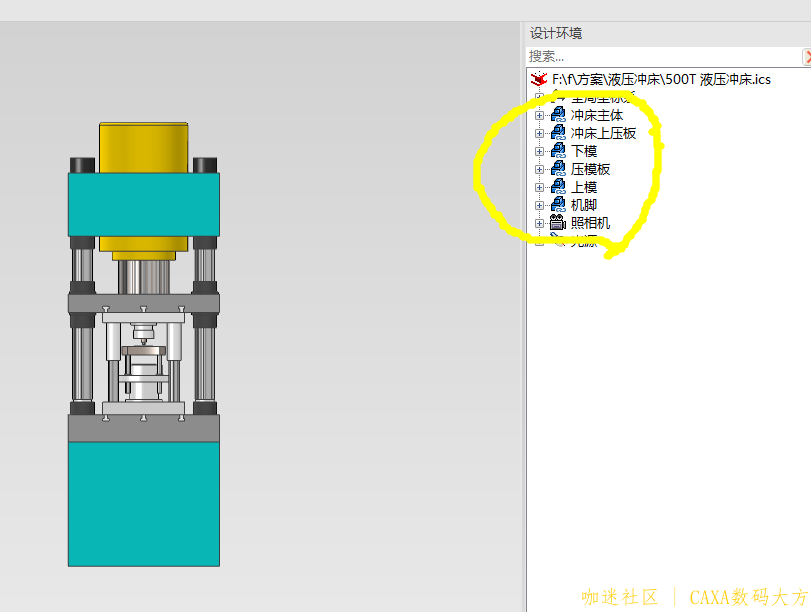Select the 机脚 tree item
This screenshot has height=612, width=811.
(x=584, y=205)
